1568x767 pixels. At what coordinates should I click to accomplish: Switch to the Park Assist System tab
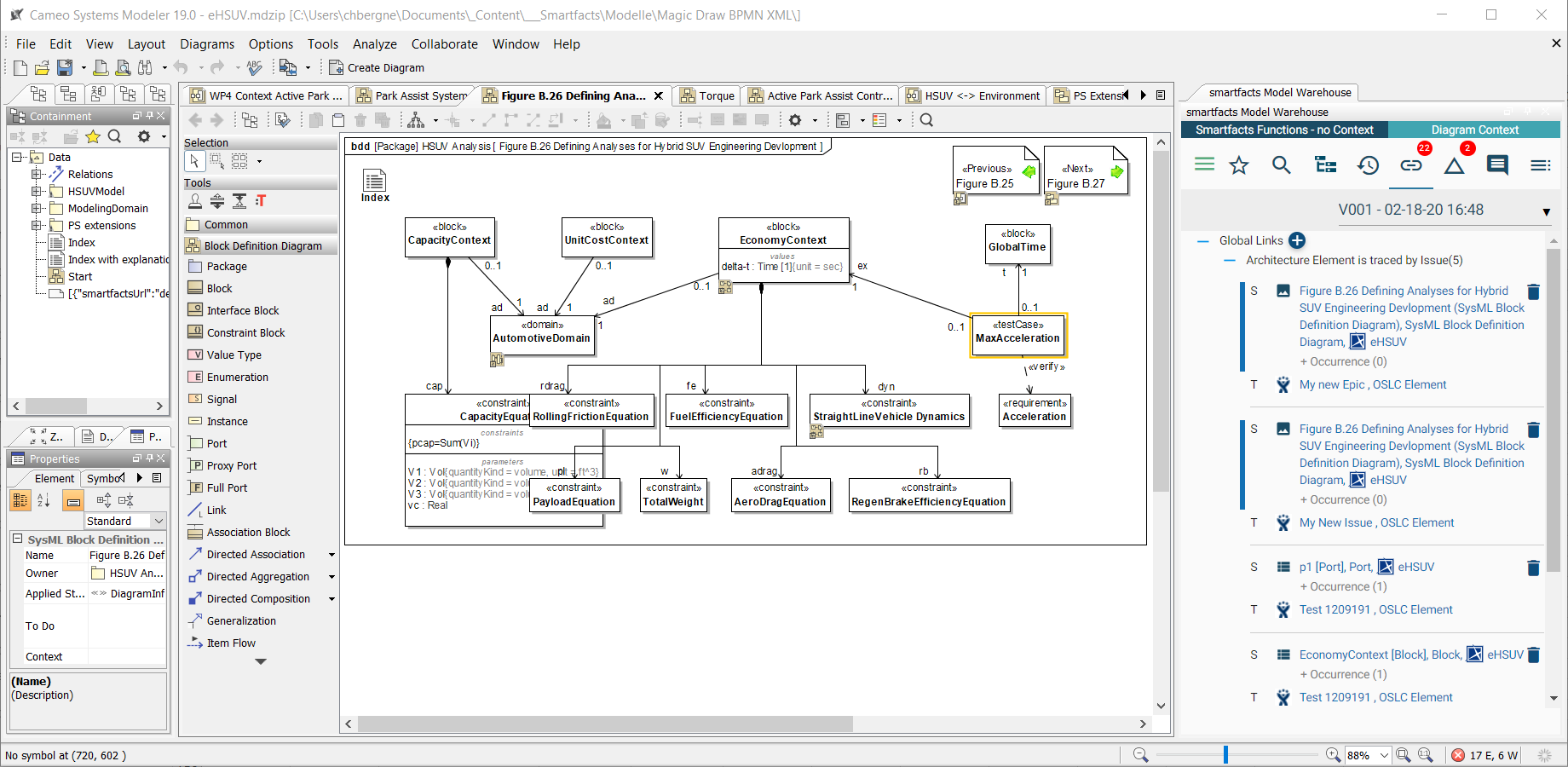coord(413,95)
